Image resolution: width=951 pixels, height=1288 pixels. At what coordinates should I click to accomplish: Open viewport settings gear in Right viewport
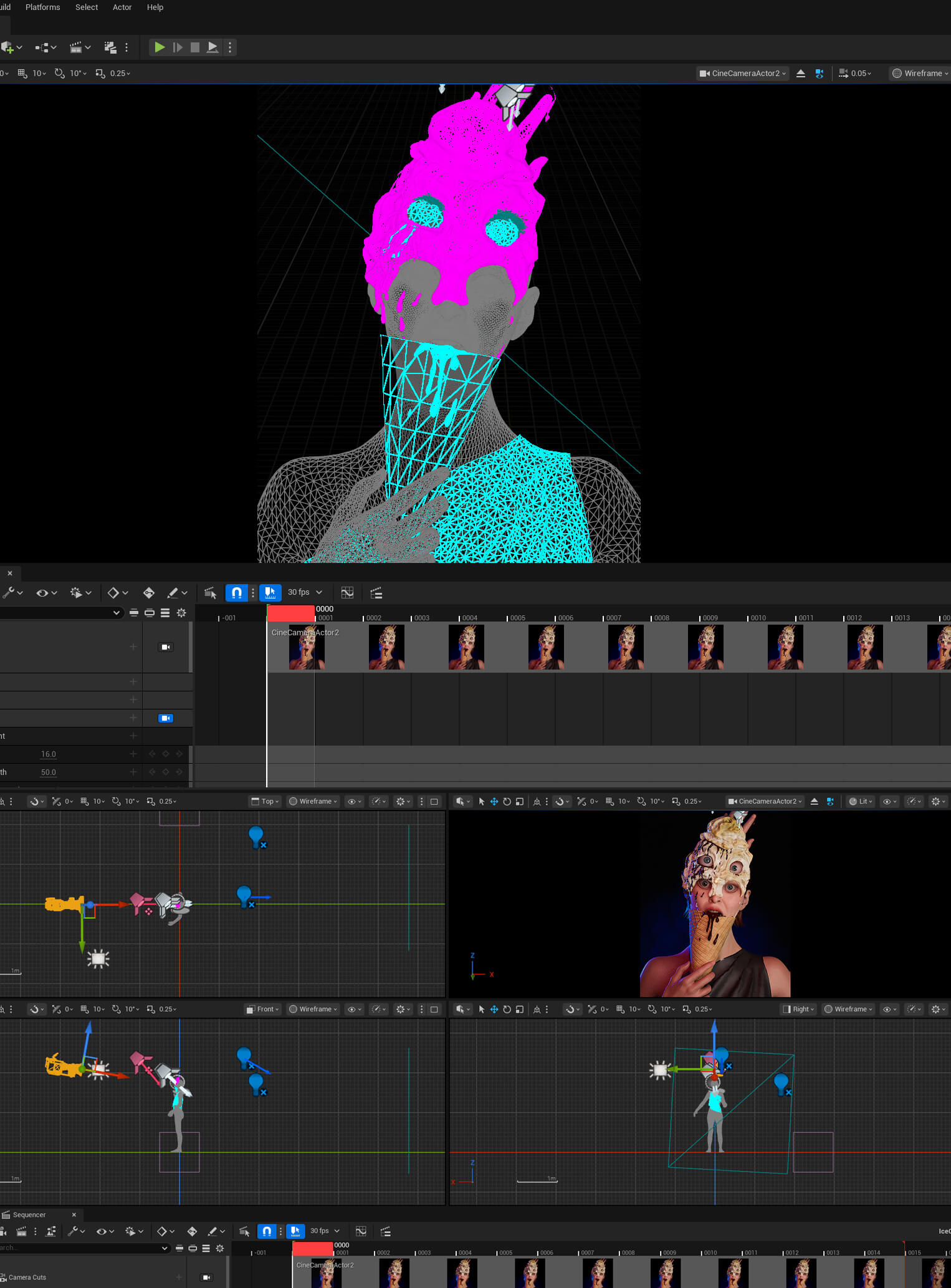point(938,1009)
